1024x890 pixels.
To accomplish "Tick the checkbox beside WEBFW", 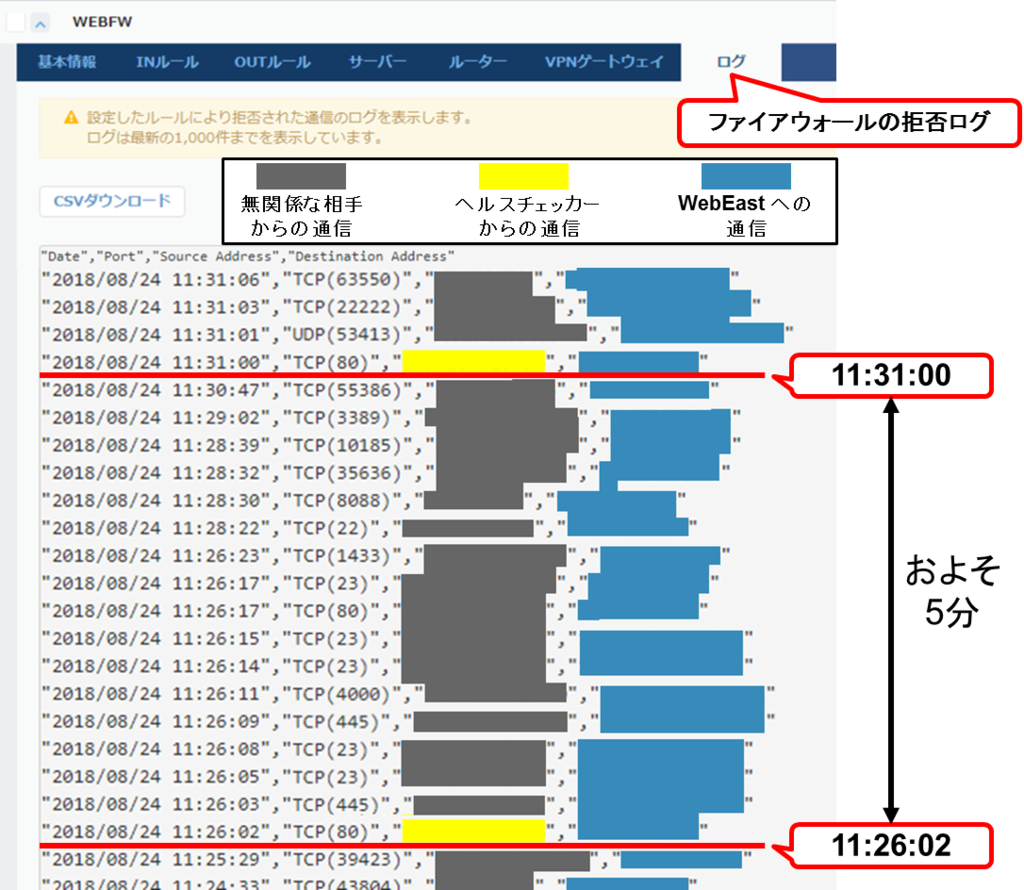I will click(x=16, y=22).
